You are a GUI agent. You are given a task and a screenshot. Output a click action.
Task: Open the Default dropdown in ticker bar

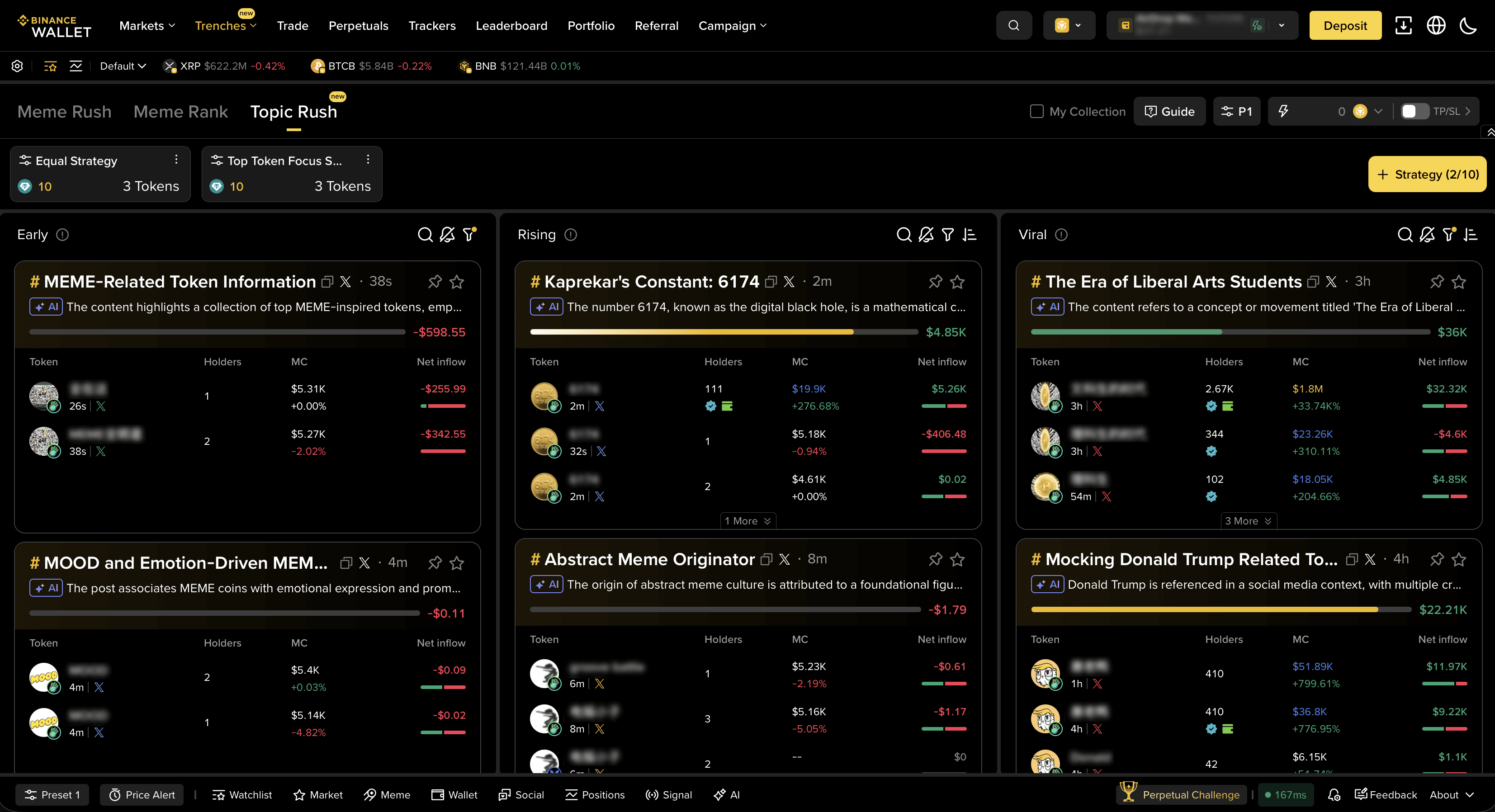(x=123, y=66)
